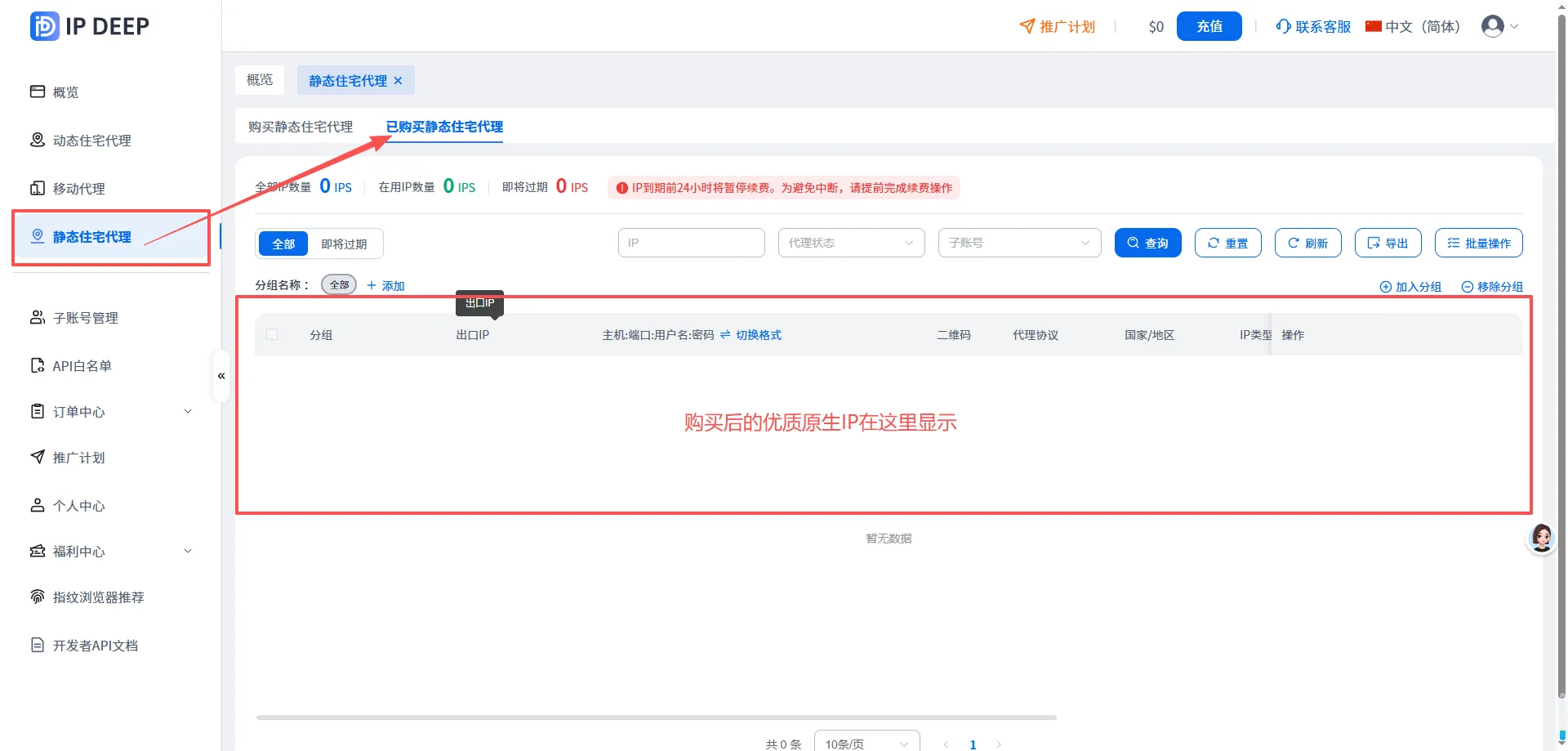Click the next page arrow

coord(999,744)
